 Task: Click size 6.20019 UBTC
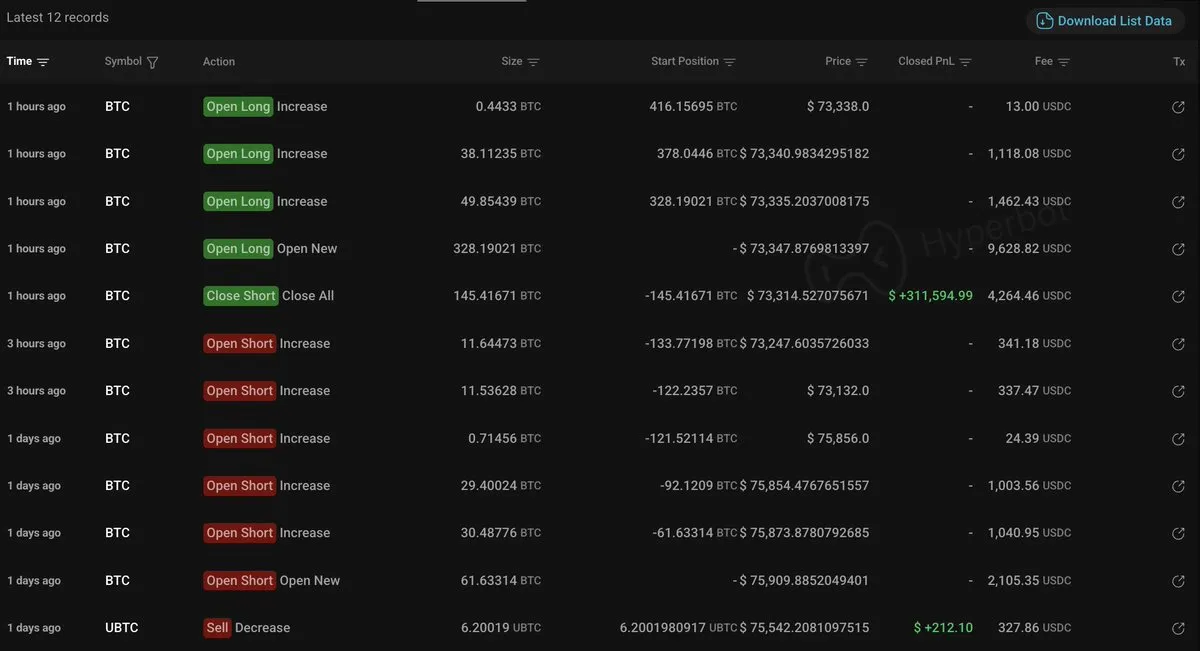(501, 628)
